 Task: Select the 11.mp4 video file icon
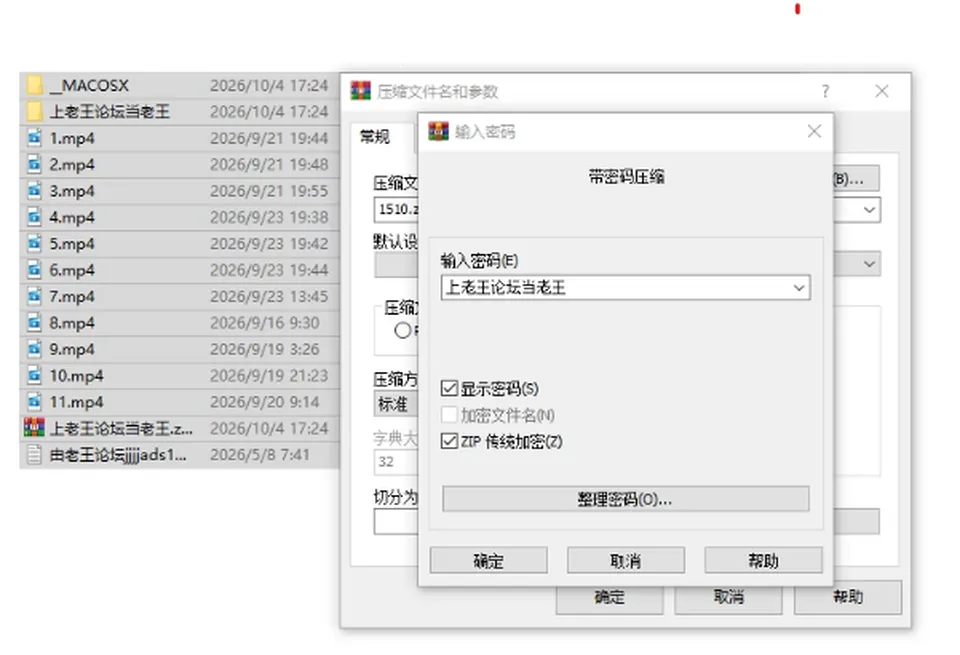[x=35, y=402]
